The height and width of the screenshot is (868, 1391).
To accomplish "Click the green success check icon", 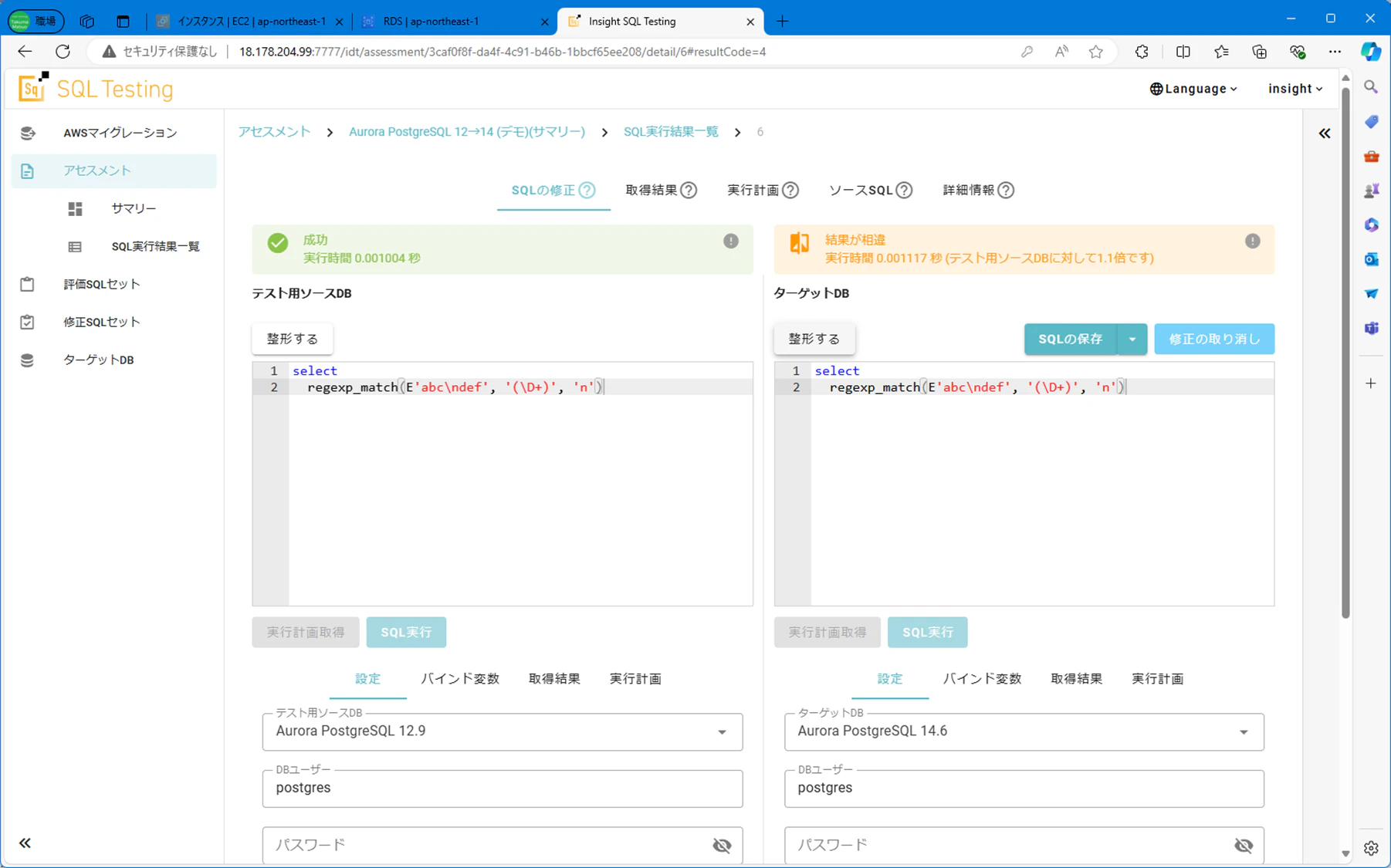I will coord(278,243).
